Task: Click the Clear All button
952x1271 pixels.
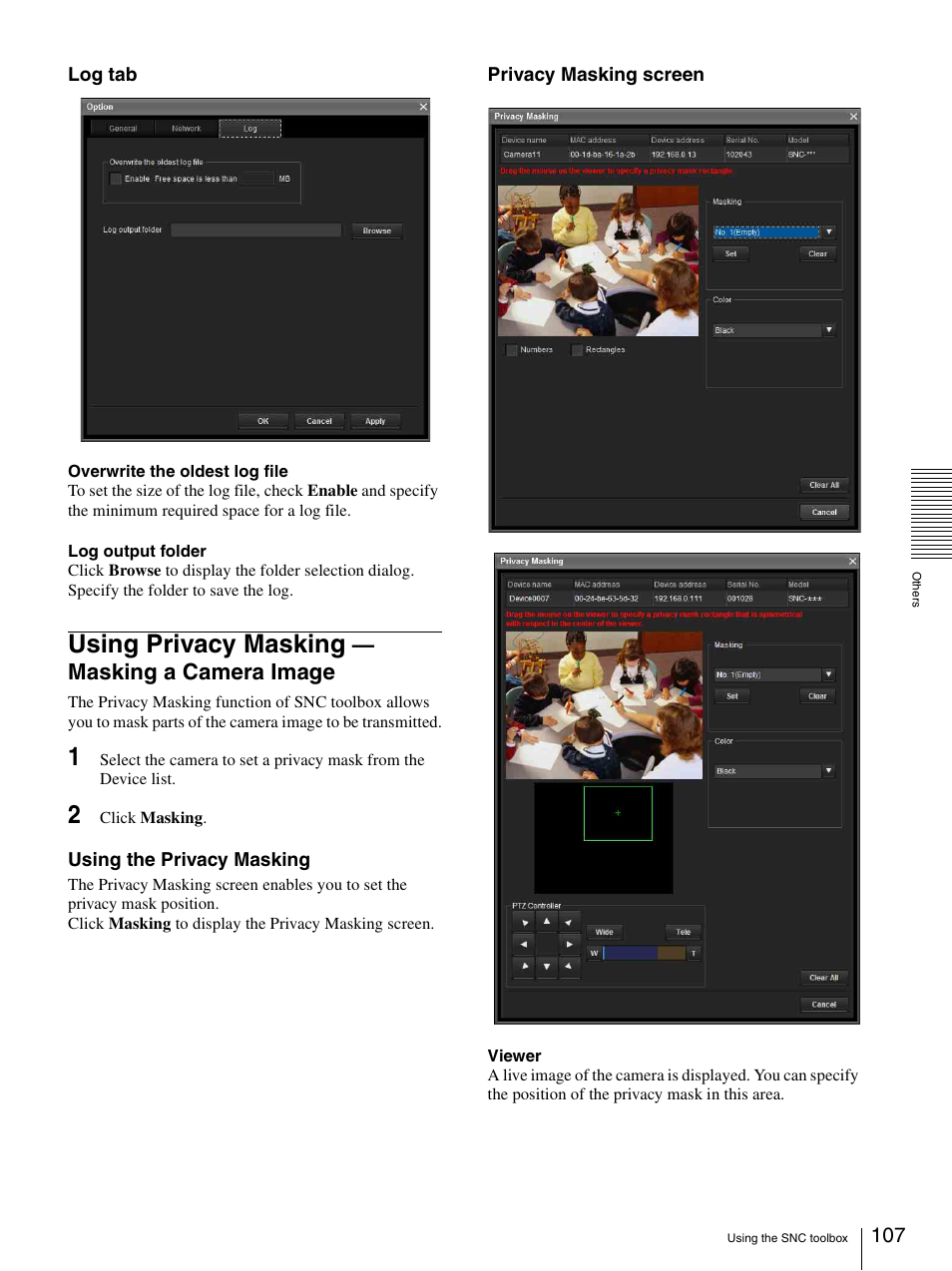Action: point(823,485)
